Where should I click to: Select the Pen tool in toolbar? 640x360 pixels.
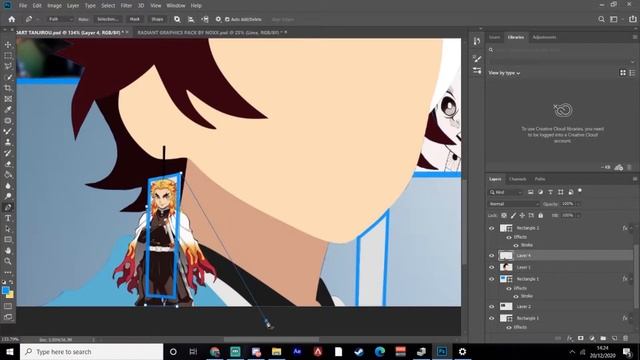pos(8,207)
